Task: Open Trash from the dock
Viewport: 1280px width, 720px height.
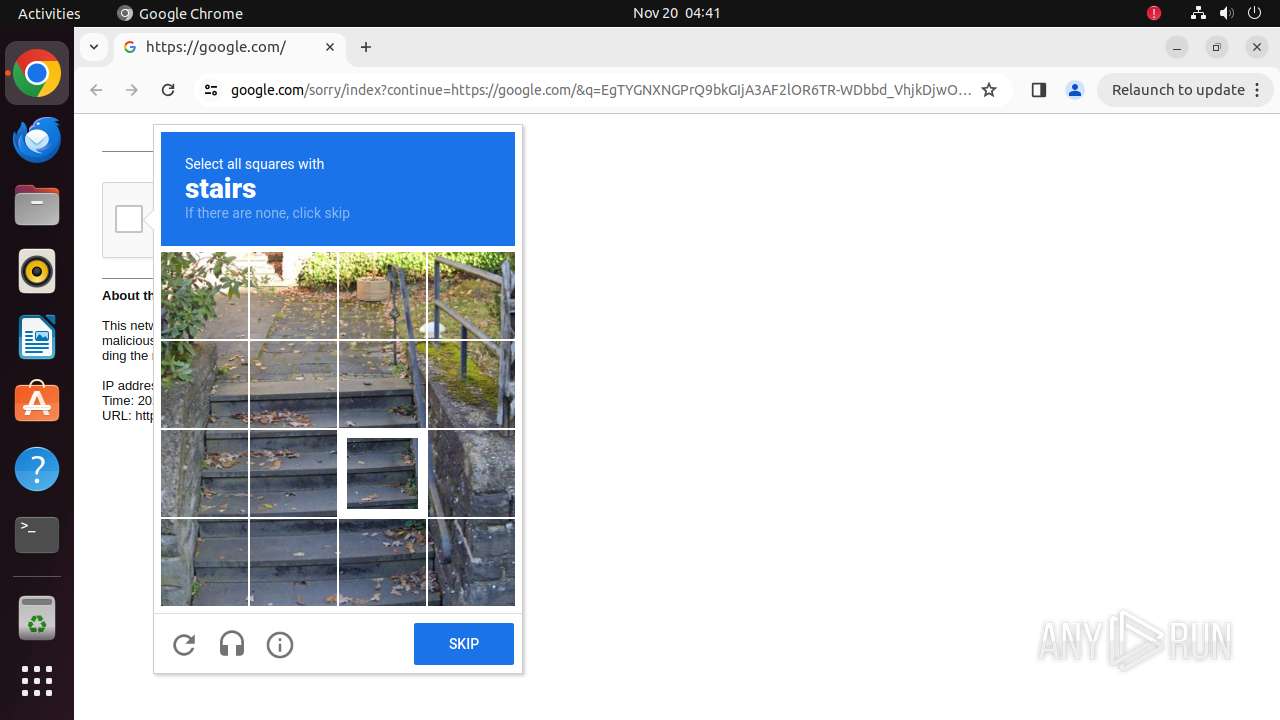Action: tap(37, 618)
